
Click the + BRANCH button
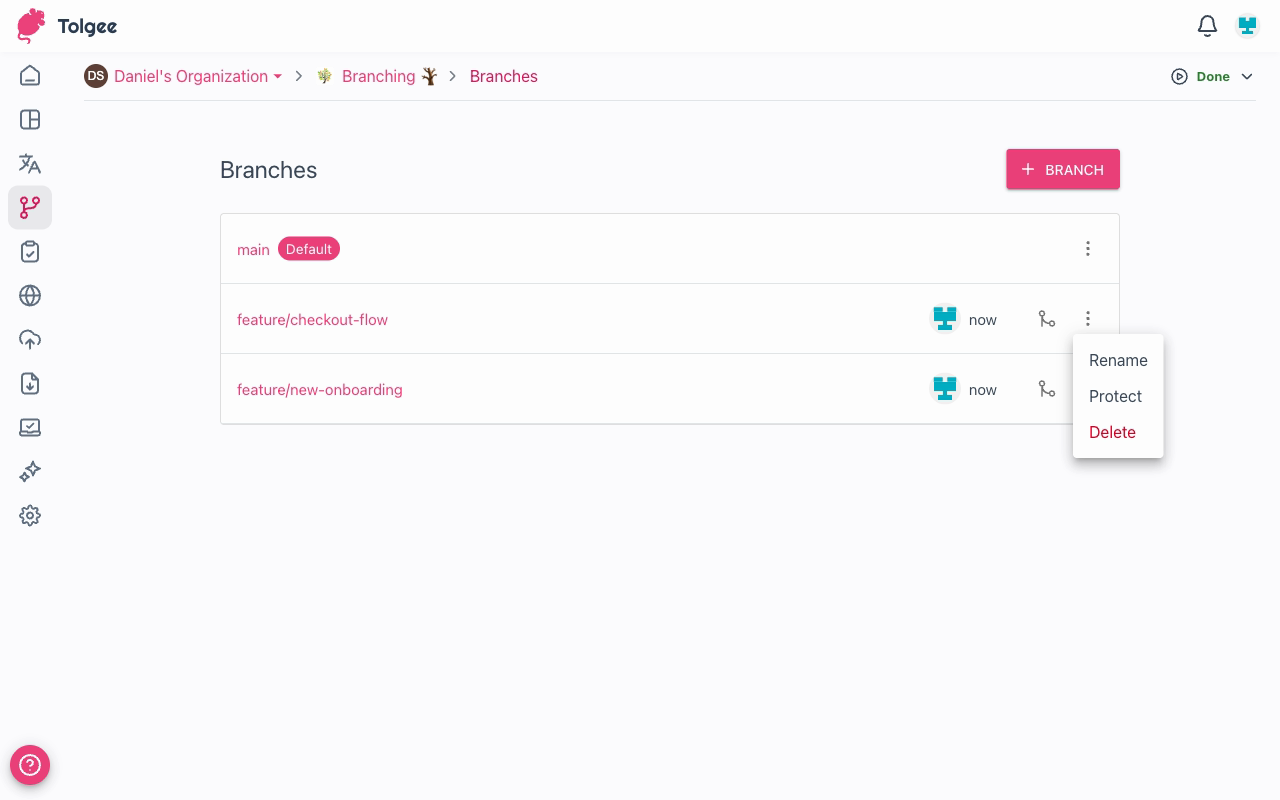click(x=1063, y=169)
